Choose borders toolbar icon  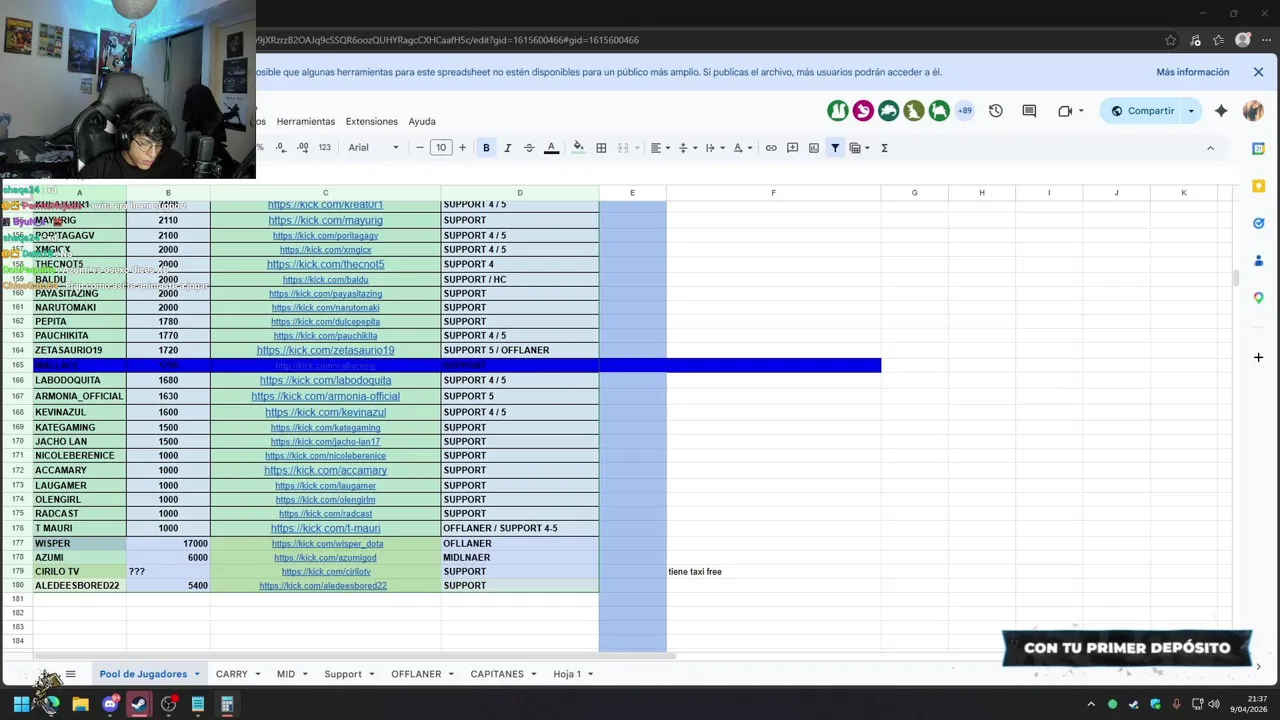[x=601, y=148]
